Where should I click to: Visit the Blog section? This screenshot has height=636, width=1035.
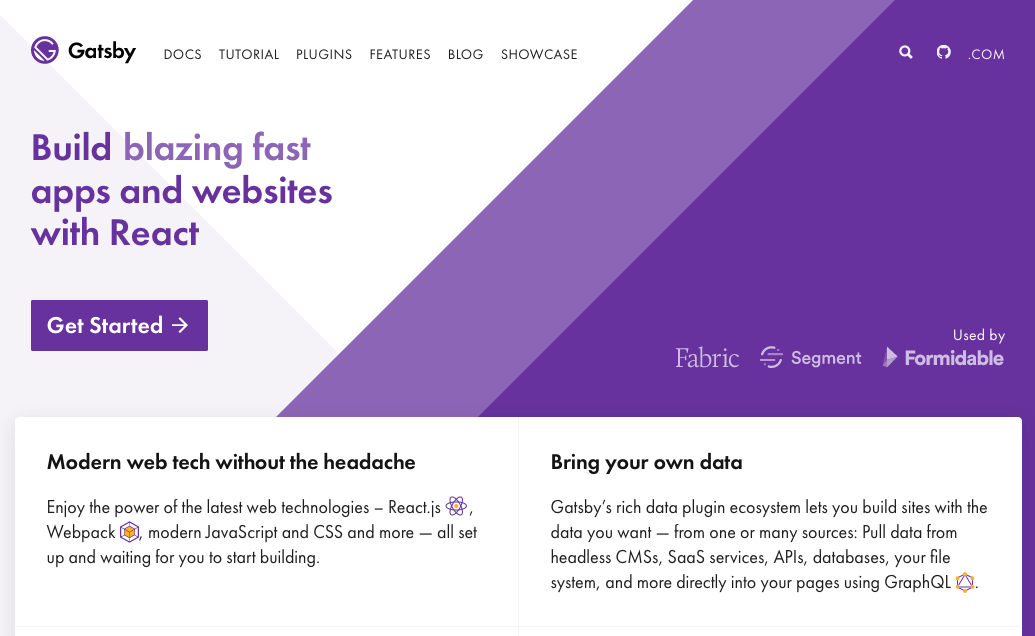point(466,55)
